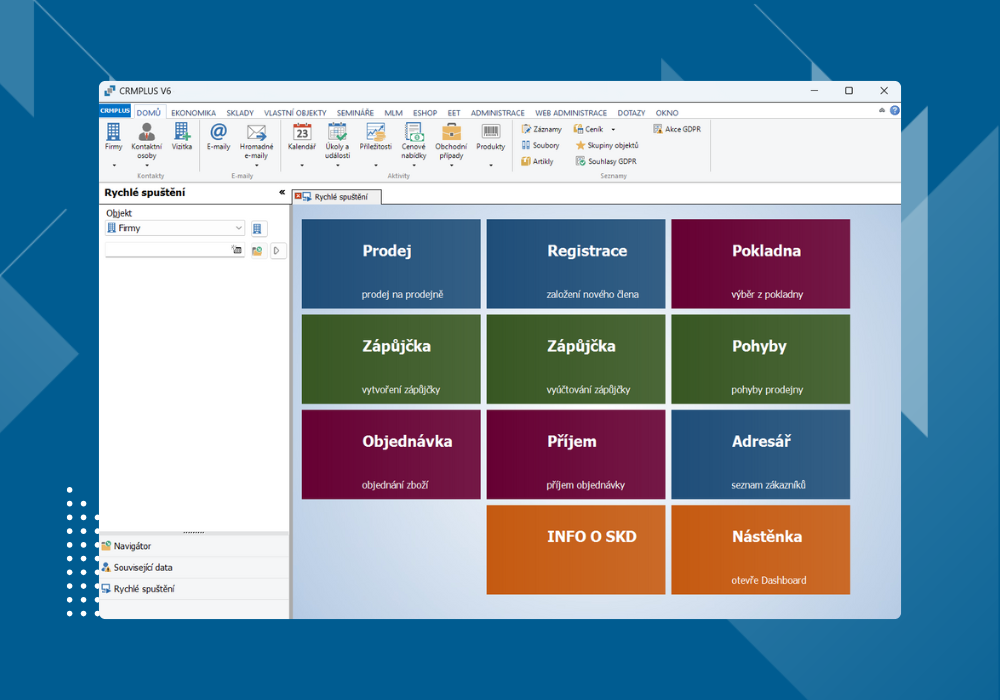Open the Artikly list item
The image size is (1000, 700).
[x=537, y=161]
